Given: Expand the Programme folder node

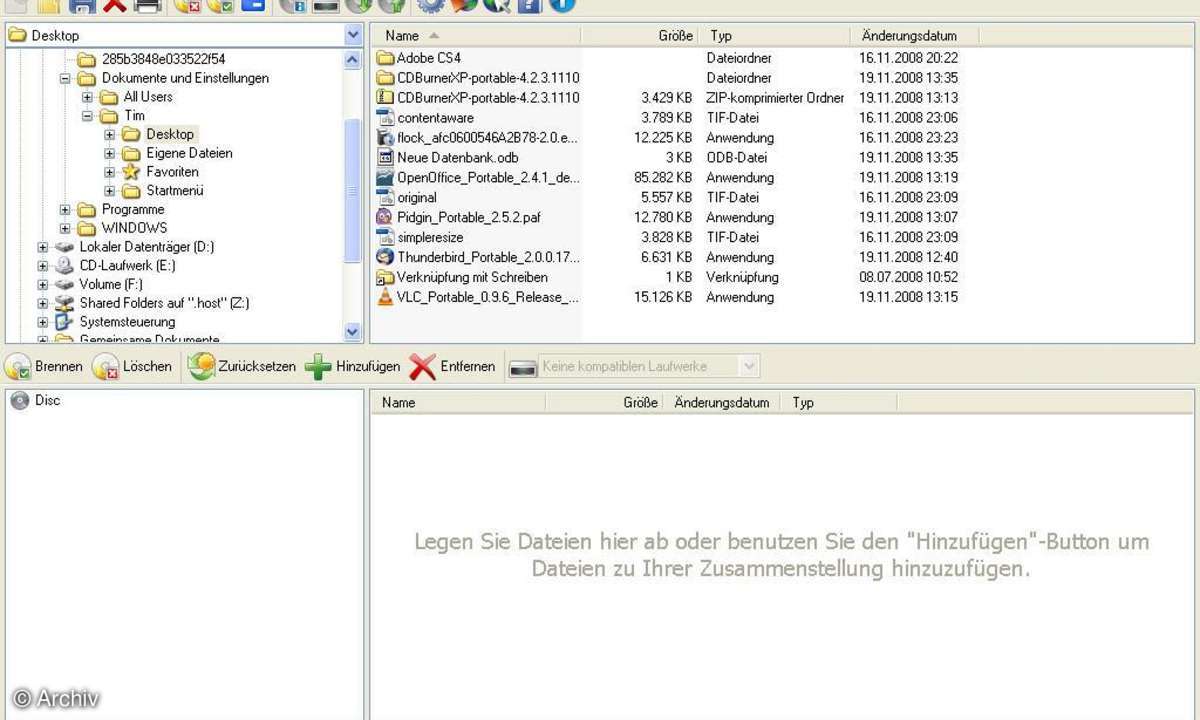Looking at the screenshot, I should click(x=65, y=210).
